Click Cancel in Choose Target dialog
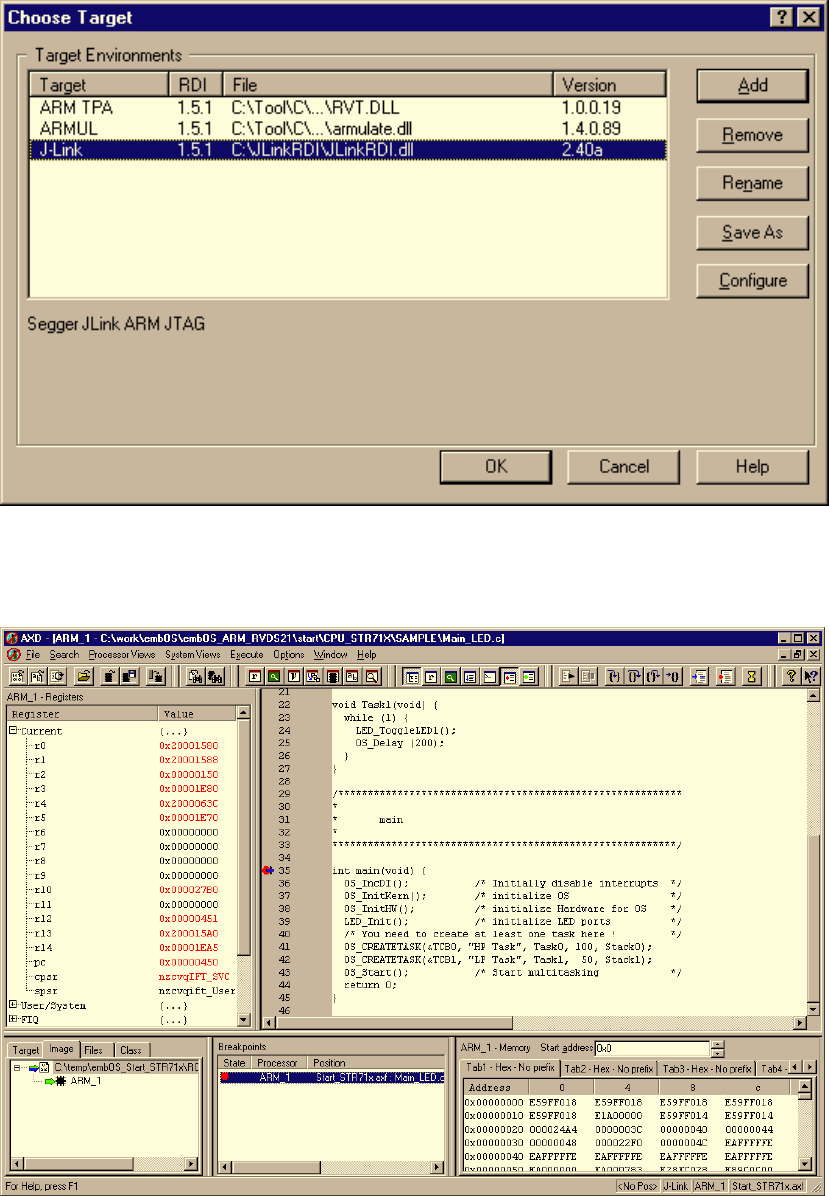 (623, 466)
